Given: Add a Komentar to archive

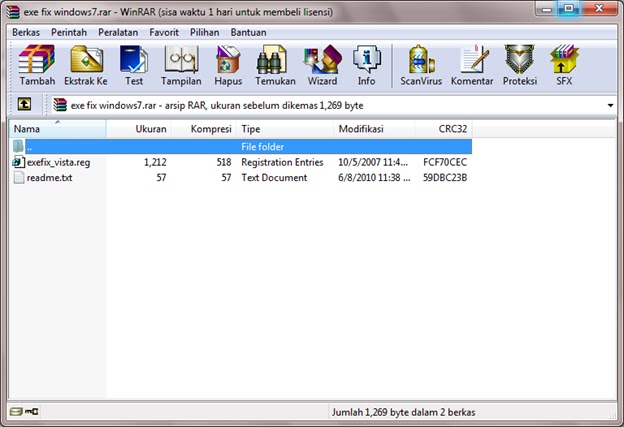Looking at the screenshot, I should [474, 60].
